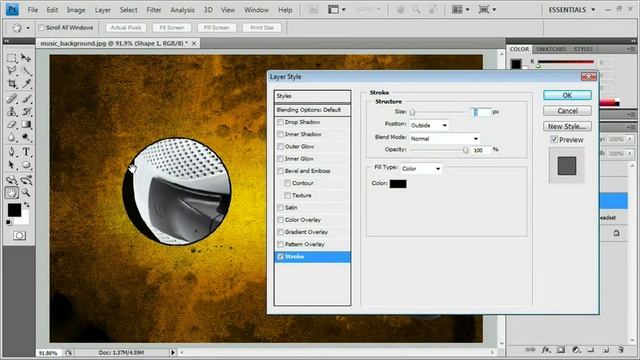Toggle Quick Mask mode icon

19,236
